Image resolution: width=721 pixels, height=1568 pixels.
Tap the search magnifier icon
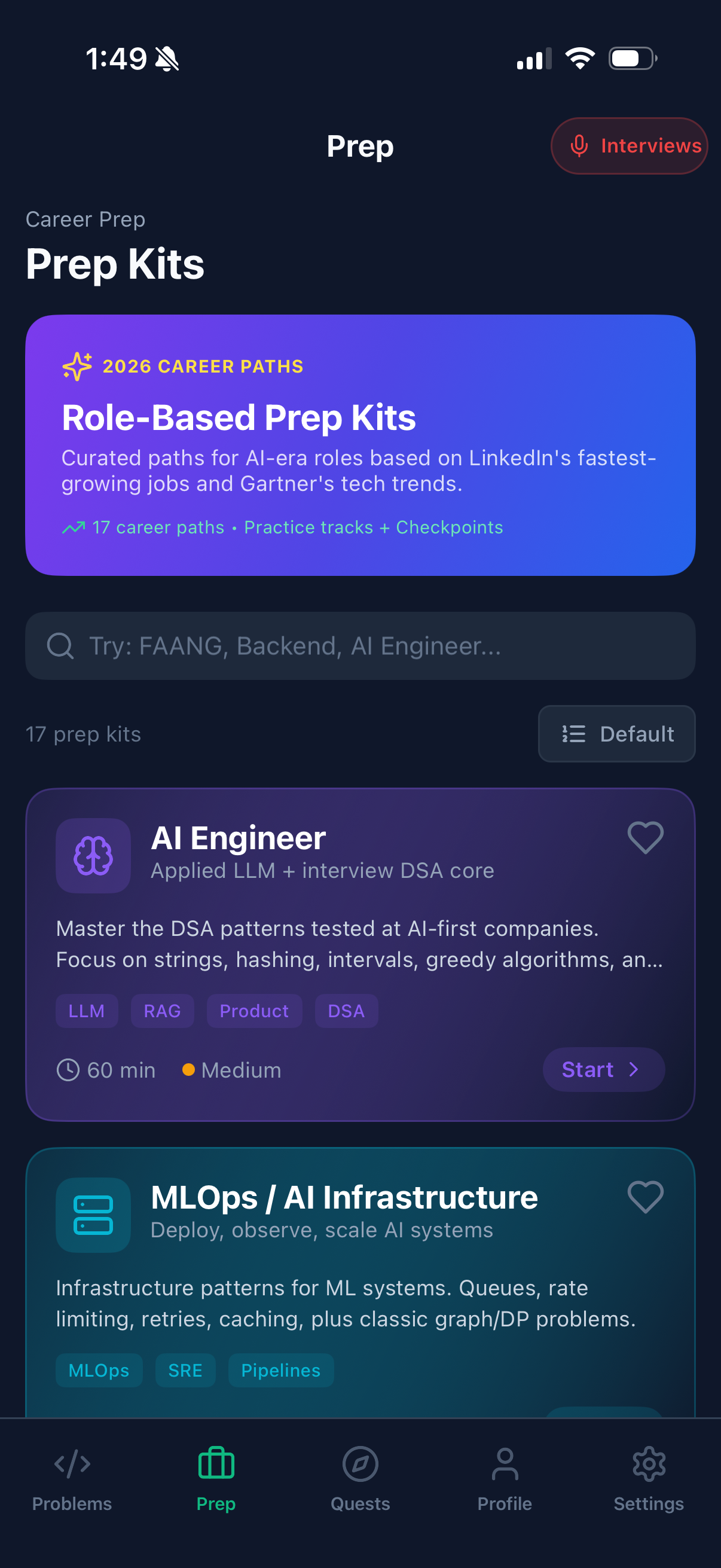(x=60, y=646)
